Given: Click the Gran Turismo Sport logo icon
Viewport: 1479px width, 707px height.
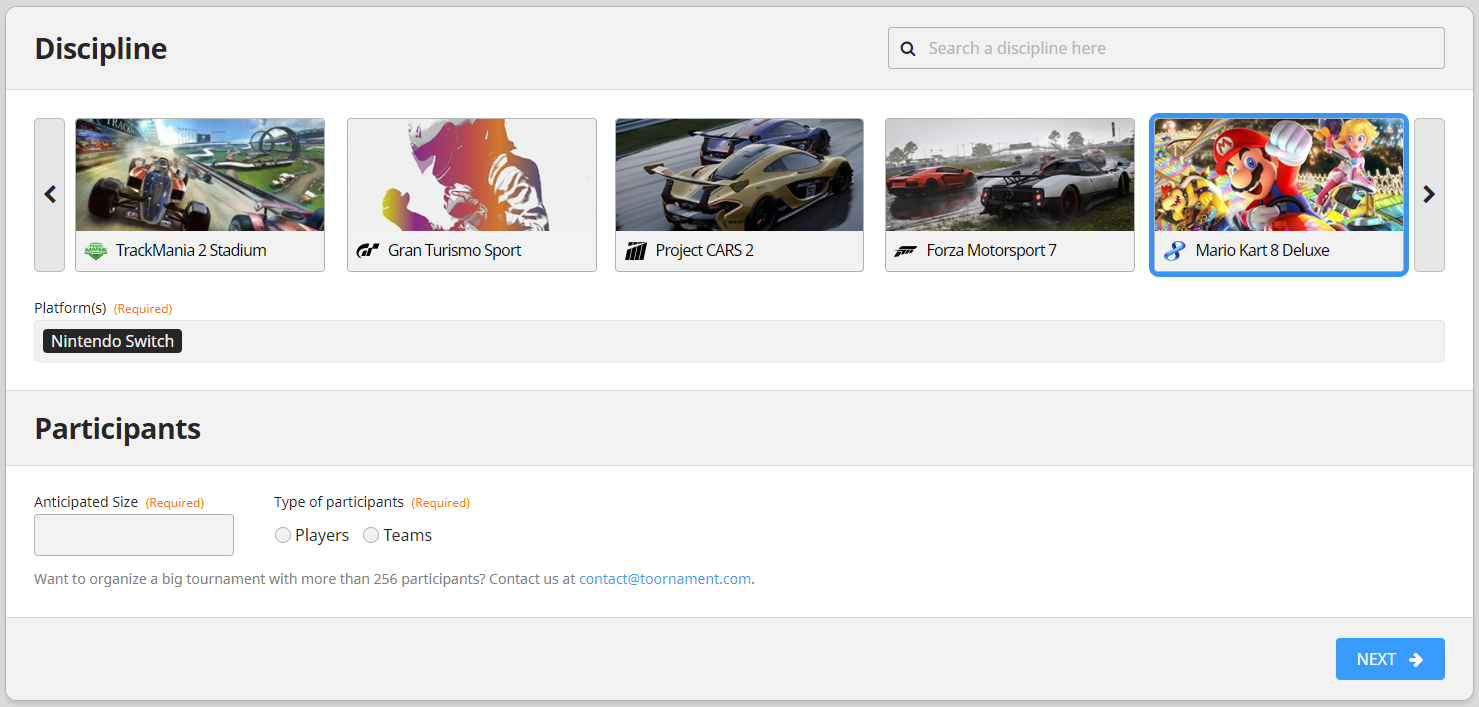Looking at the screenshot, I should point(367,251).
